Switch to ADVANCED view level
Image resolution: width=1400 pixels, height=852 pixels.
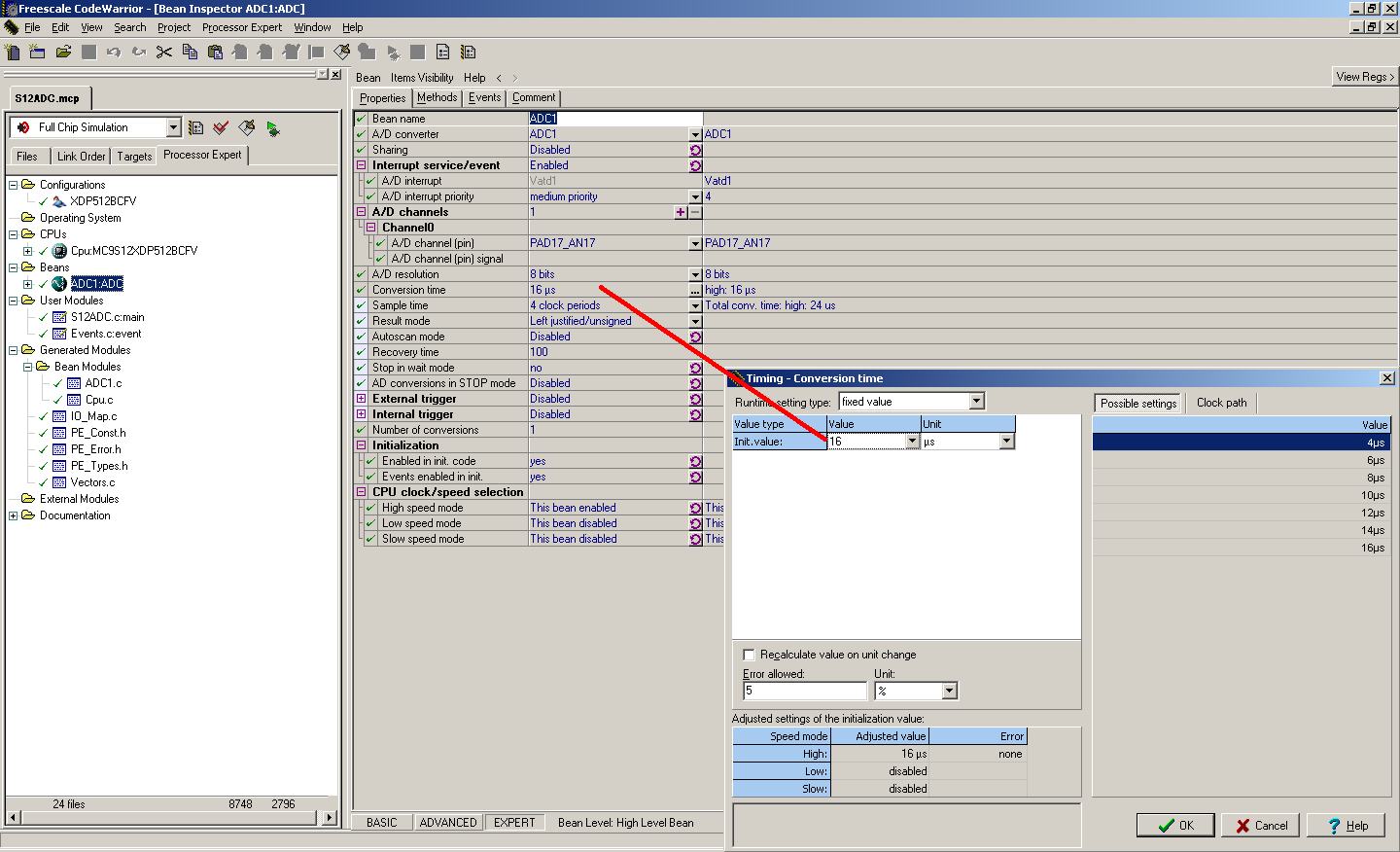click(448, 823)
